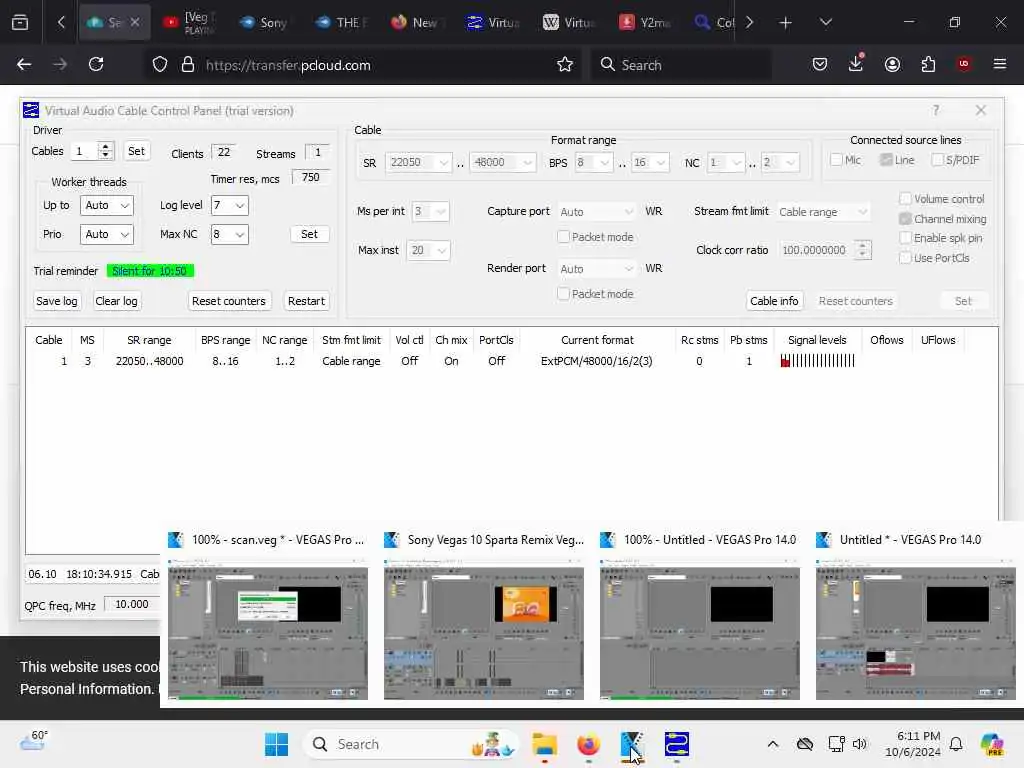The width and height of the screenshot is (1024, 768).
Task: Open the SR minimum 22050 dropdown
Action: pos(419,162)
